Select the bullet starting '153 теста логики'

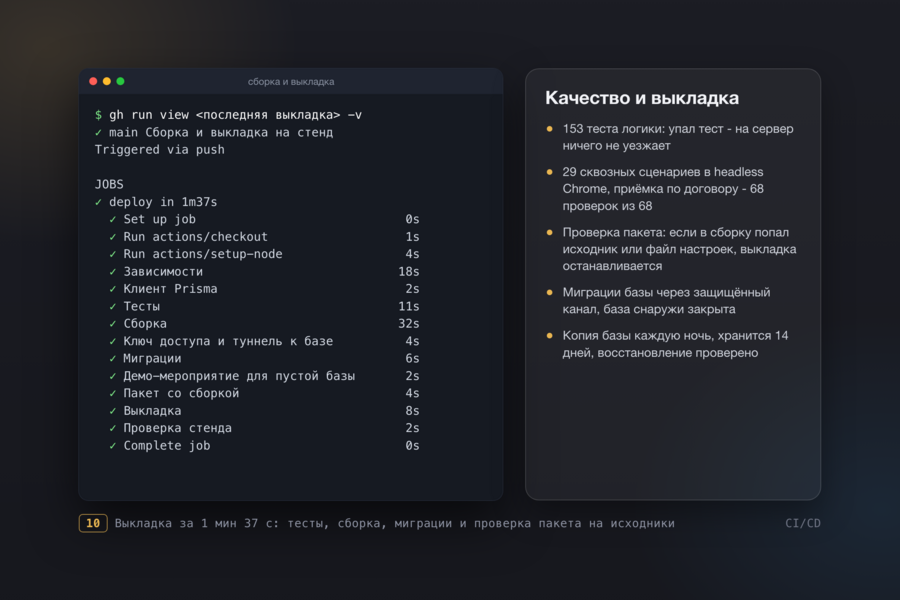tap(677, 137)
